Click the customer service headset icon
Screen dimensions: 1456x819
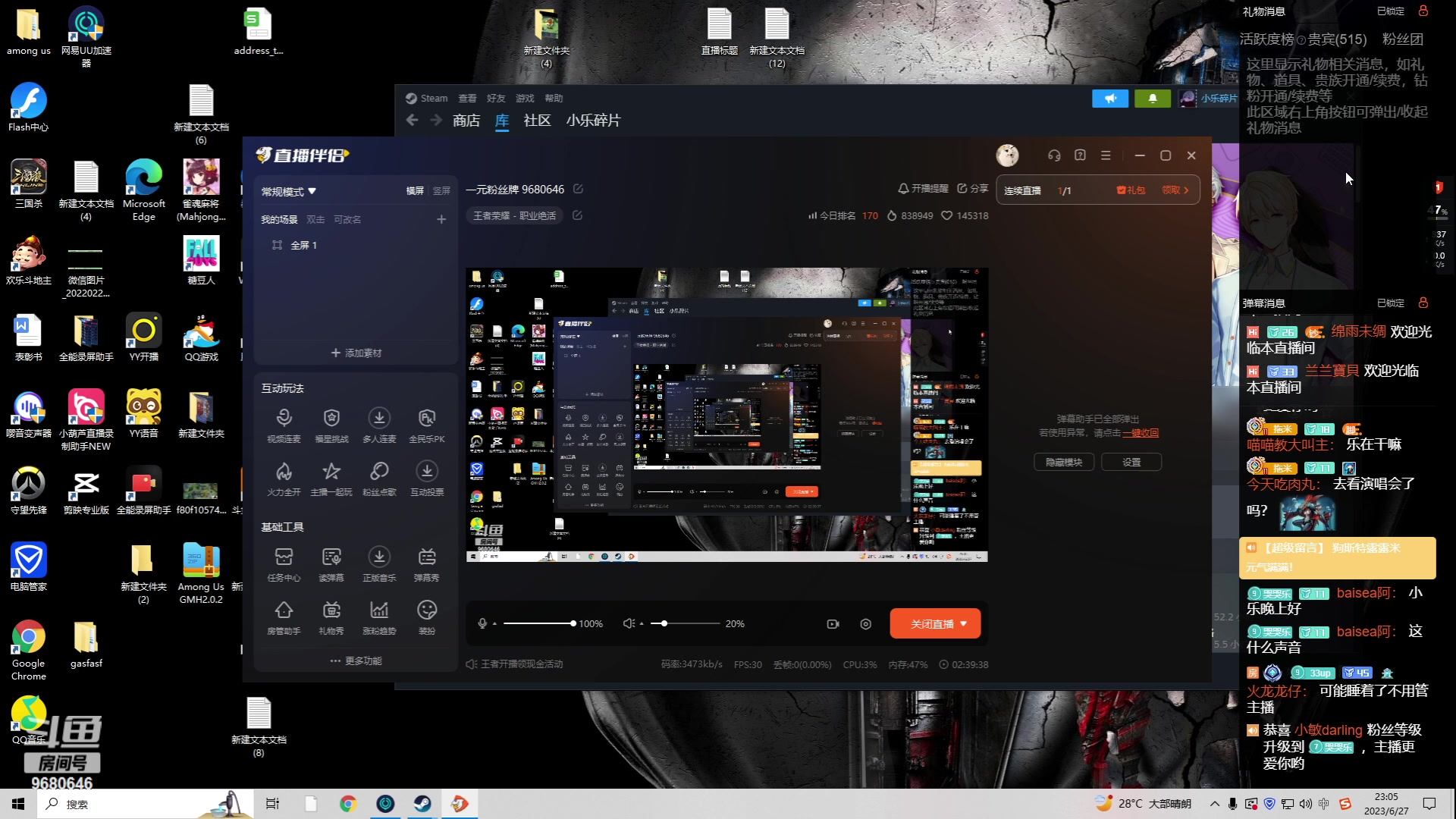(x=1054, y=155)
